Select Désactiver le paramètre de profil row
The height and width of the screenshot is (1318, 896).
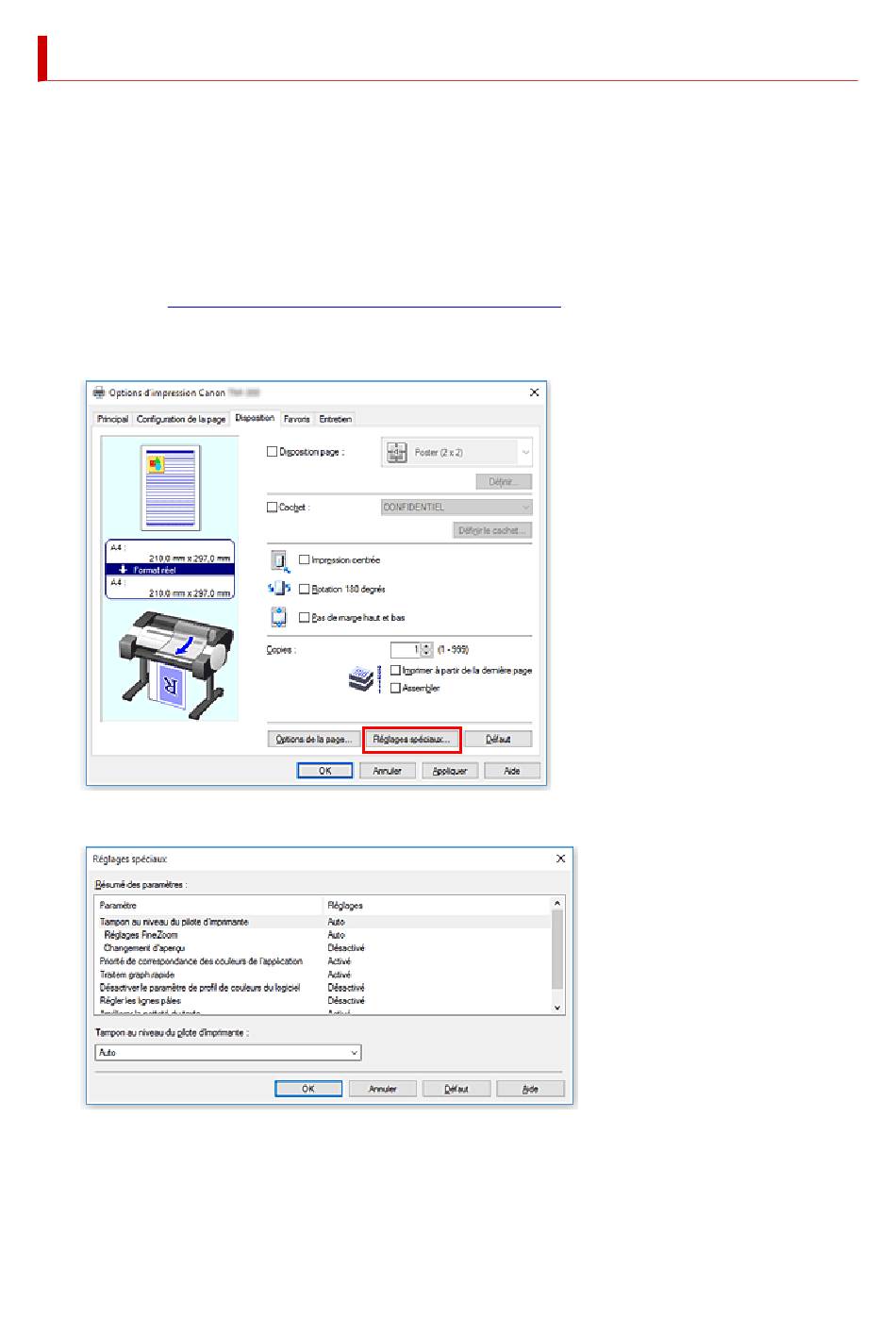[x=323, y=988]
